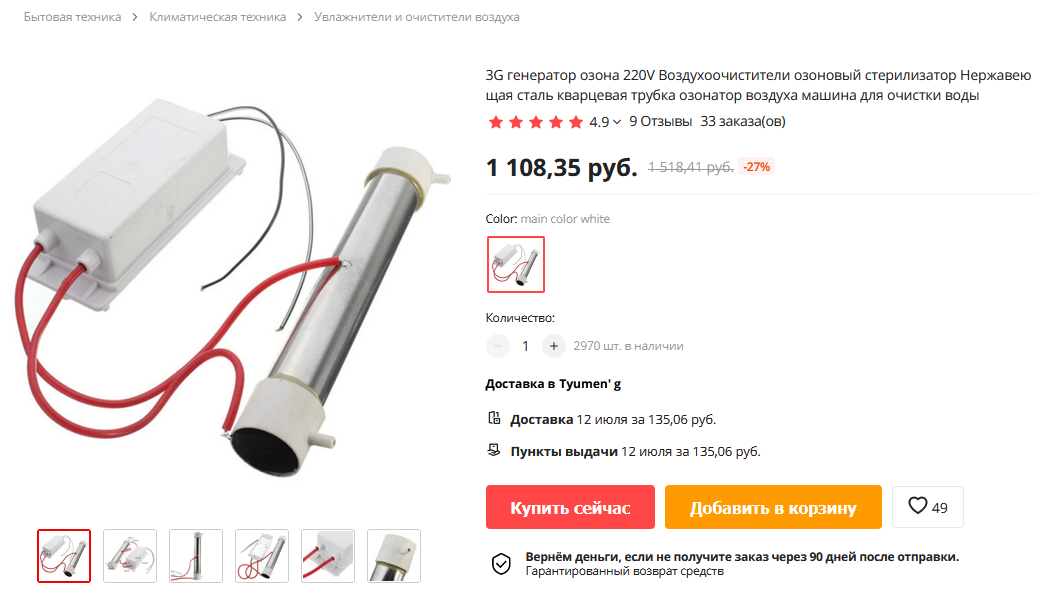Click the plus quantity button
1041x610 pixels.
tap(553, 346)
